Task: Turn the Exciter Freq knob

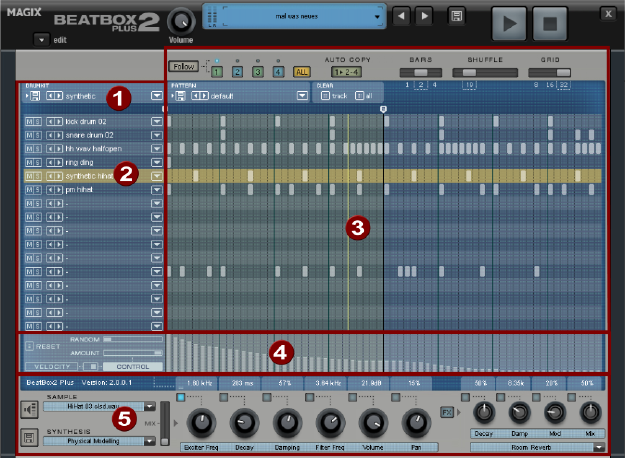Action: tap(201, 423)
